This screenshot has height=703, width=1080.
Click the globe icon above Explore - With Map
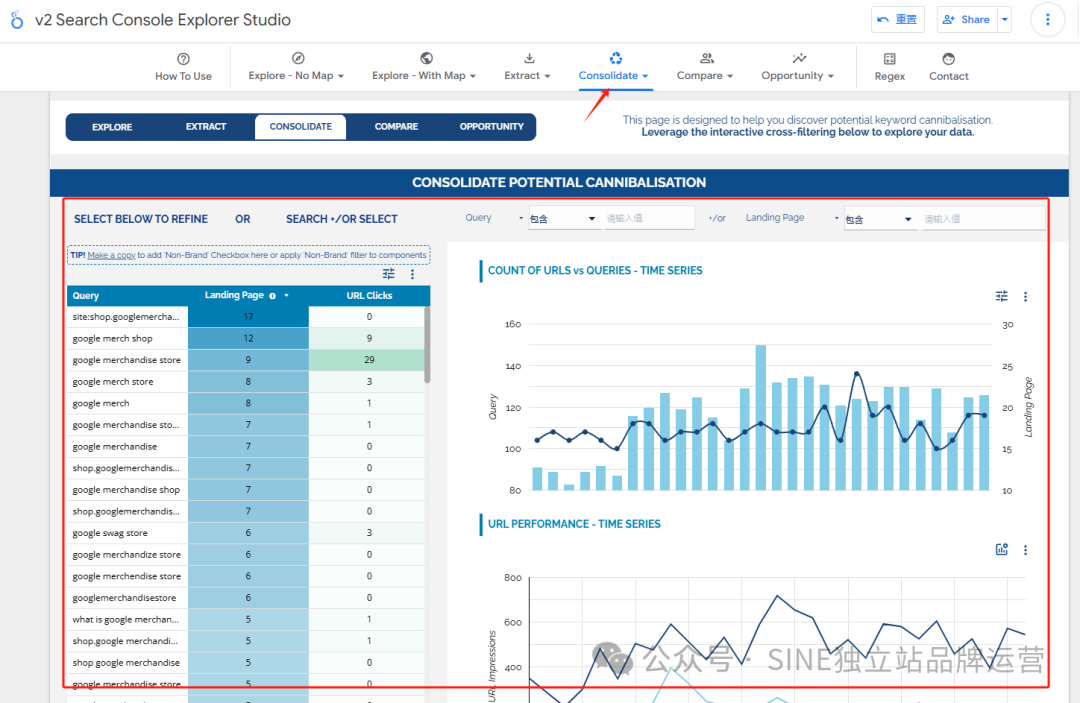[x=426, y=58]
